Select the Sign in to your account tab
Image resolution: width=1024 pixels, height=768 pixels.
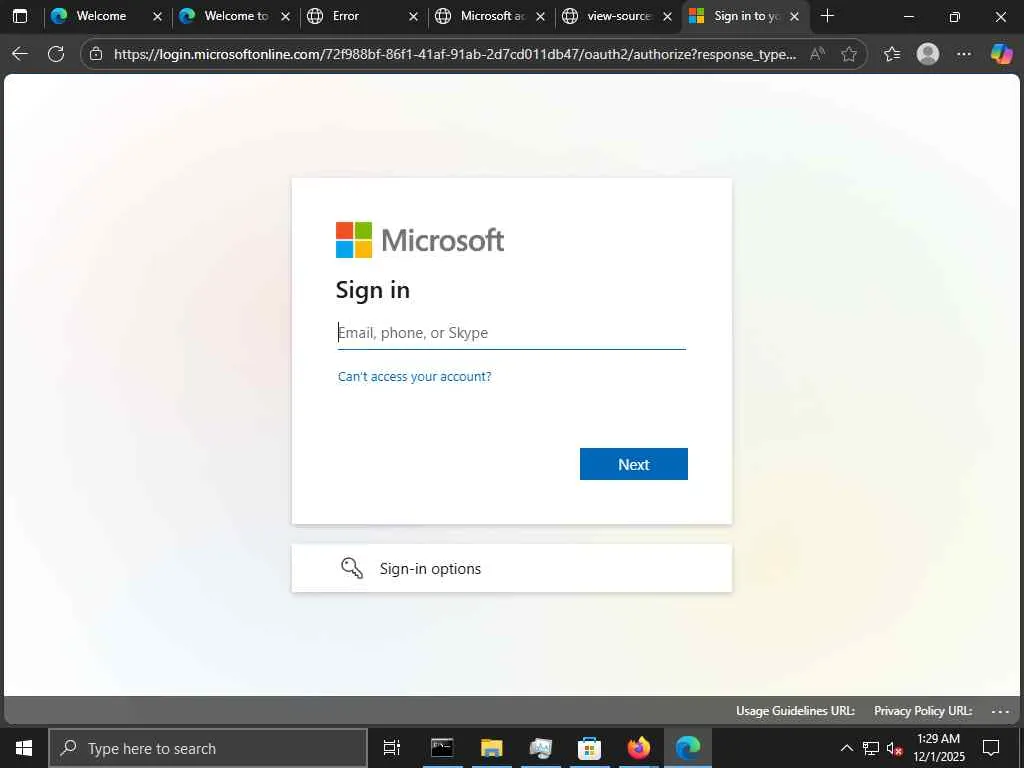click(x=746, y=16)
